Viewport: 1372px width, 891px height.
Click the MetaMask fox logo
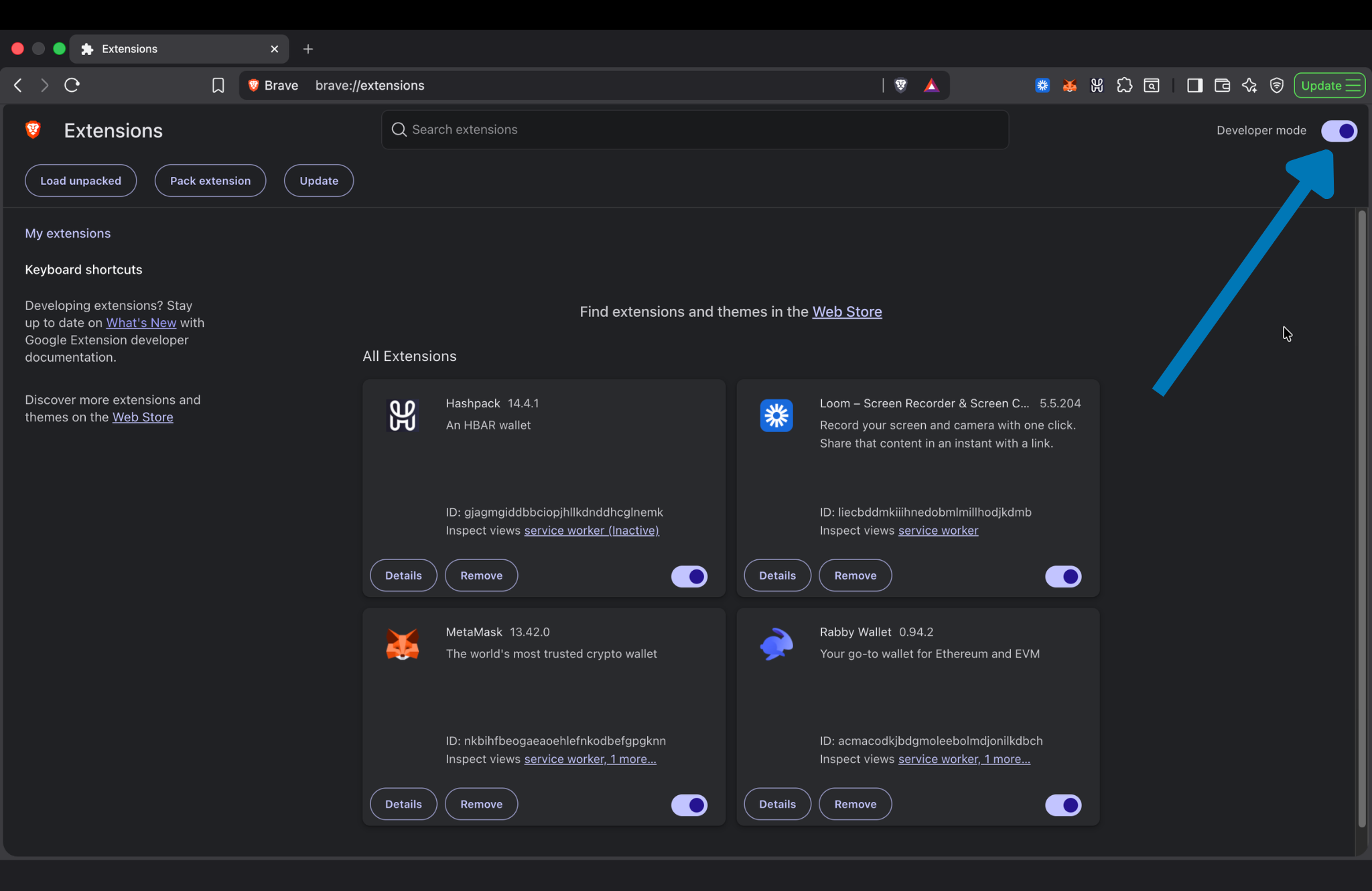tap(402, 644)
